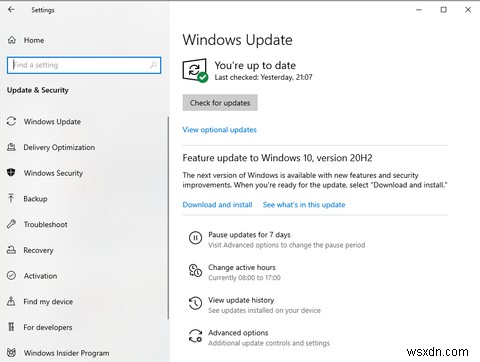Click the 'You're up to date' text
Viewport: 480px width, 362px height.
pos(255,65)
